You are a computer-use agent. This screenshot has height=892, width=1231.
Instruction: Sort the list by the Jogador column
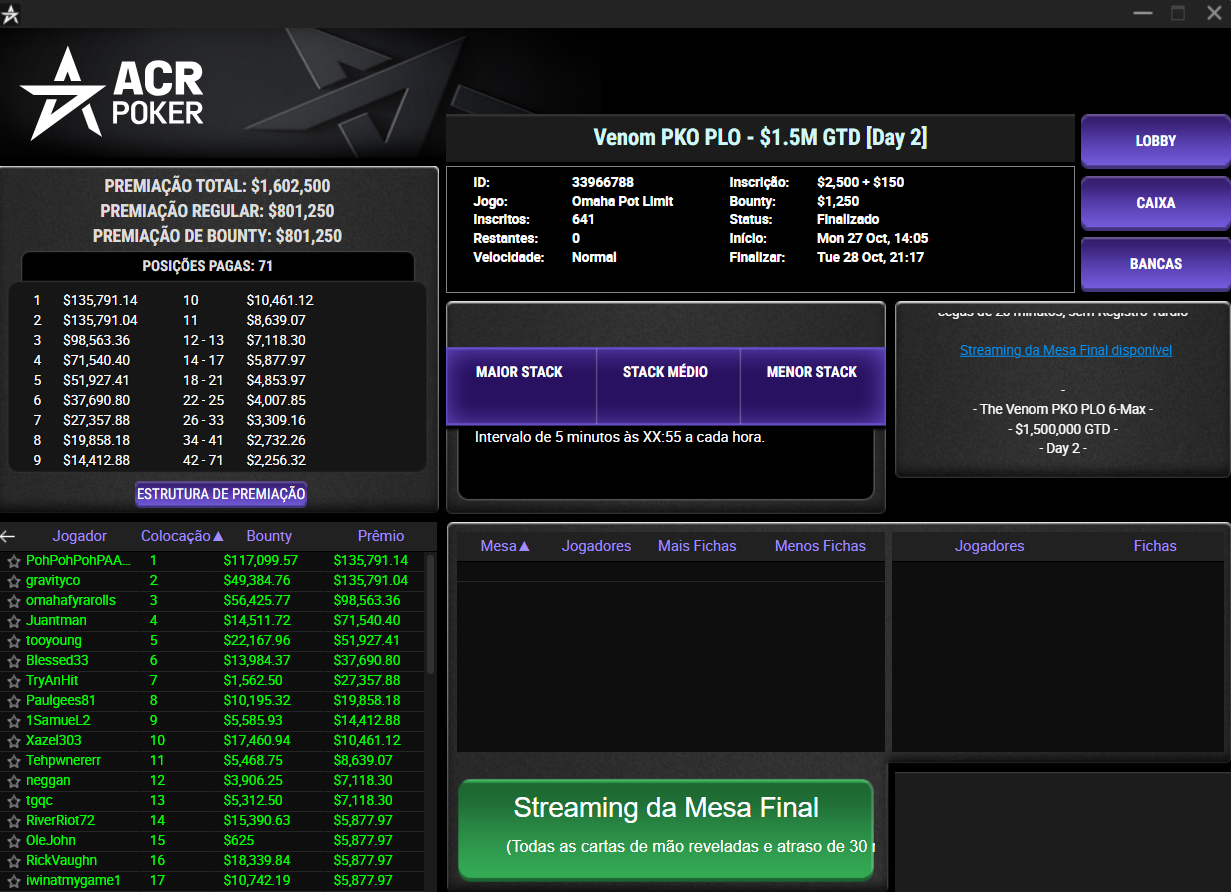click(x=79, y=536)
